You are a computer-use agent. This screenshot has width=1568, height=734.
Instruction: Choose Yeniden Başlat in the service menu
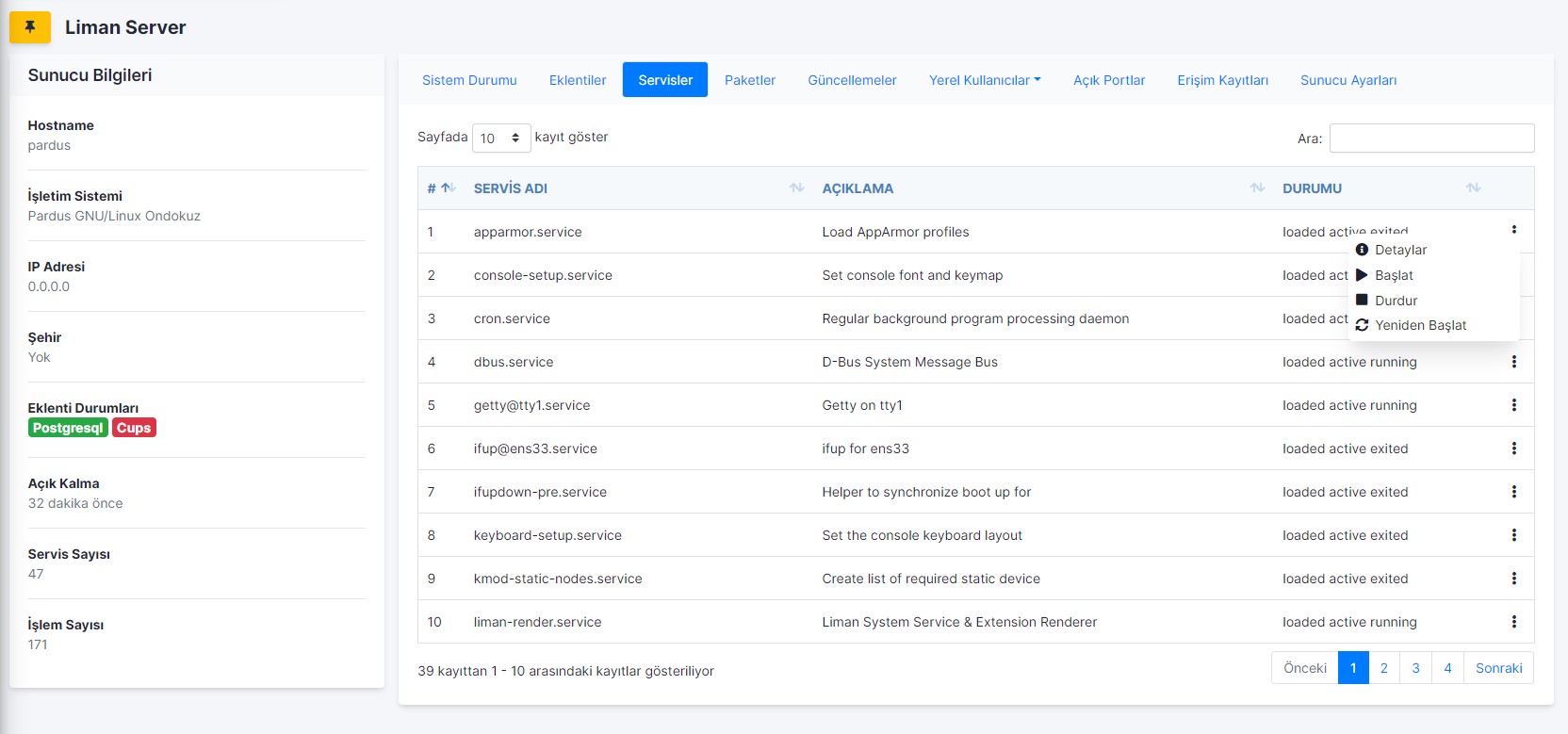(1419, 325)
